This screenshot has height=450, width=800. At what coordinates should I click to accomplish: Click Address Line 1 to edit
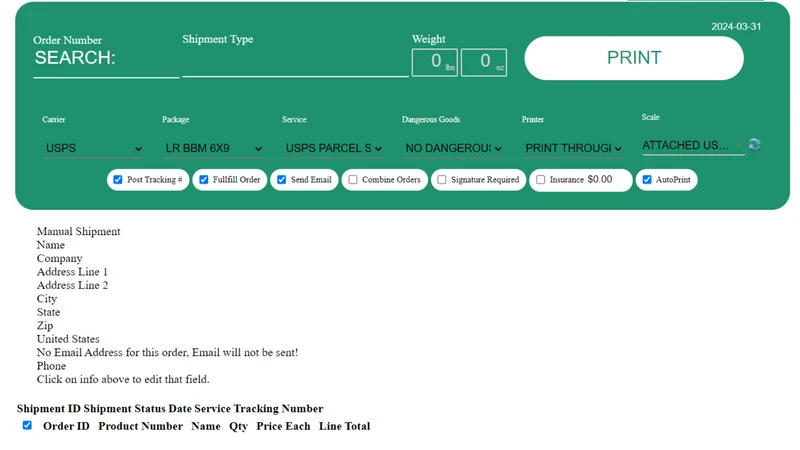click(x=72, y=272)
